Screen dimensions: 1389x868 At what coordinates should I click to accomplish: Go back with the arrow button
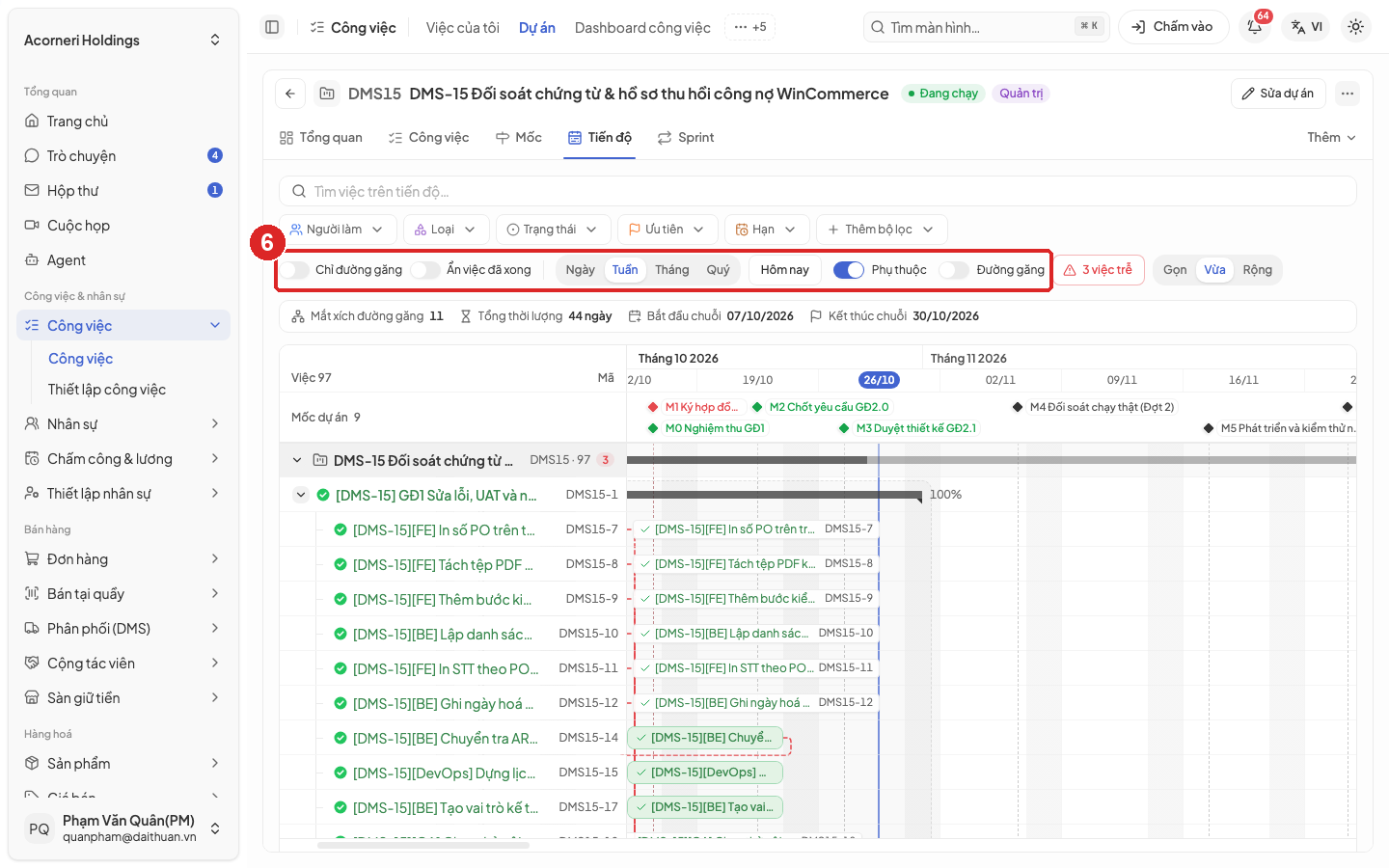coord(290,94)
